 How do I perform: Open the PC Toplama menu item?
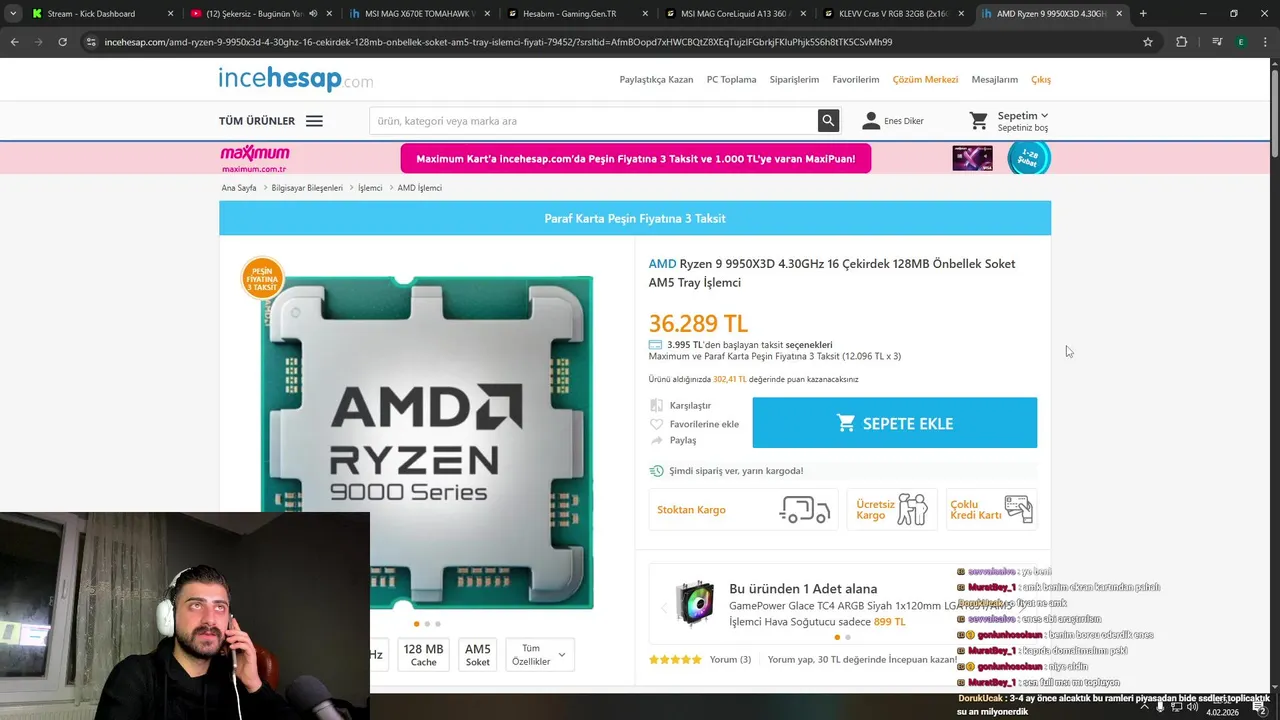731,79
